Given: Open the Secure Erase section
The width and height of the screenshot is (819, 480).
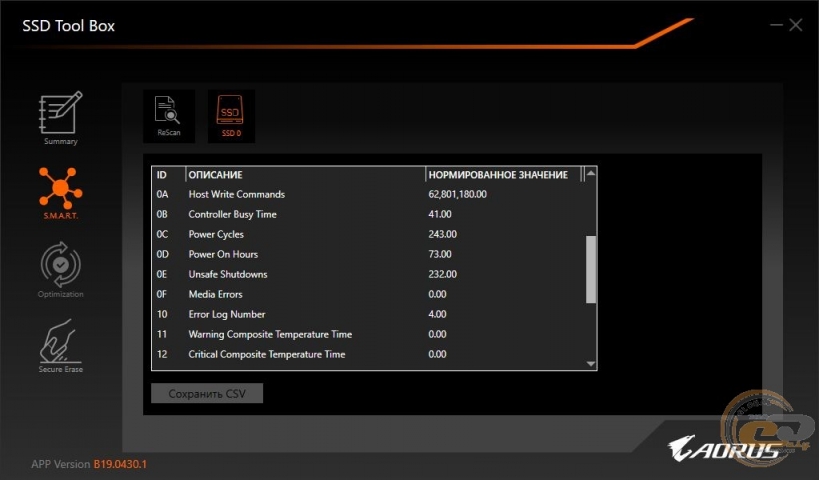Looking at the screenshot, I should (x=61, y=346).
